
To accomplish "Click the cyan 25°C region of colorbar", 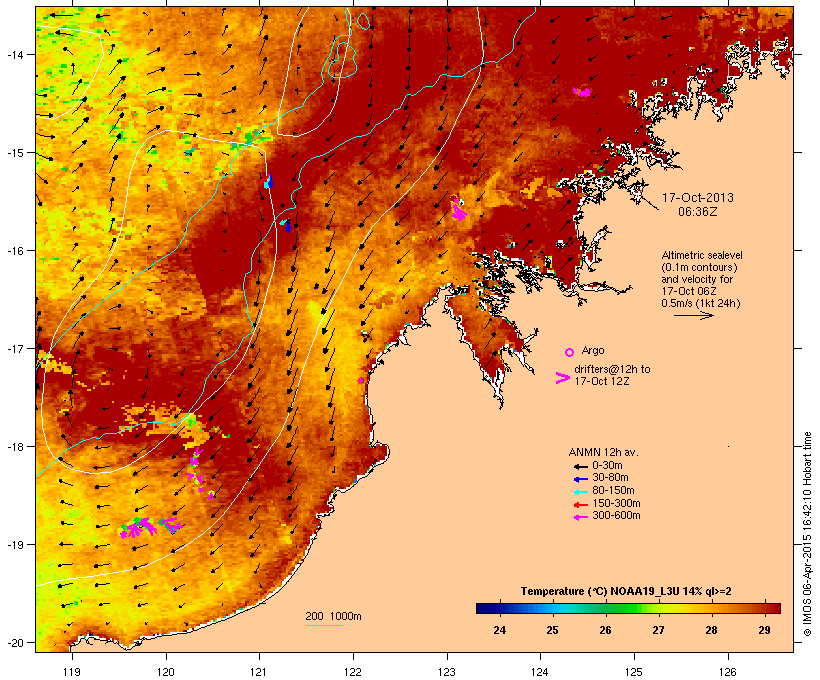I will [553, 608].
